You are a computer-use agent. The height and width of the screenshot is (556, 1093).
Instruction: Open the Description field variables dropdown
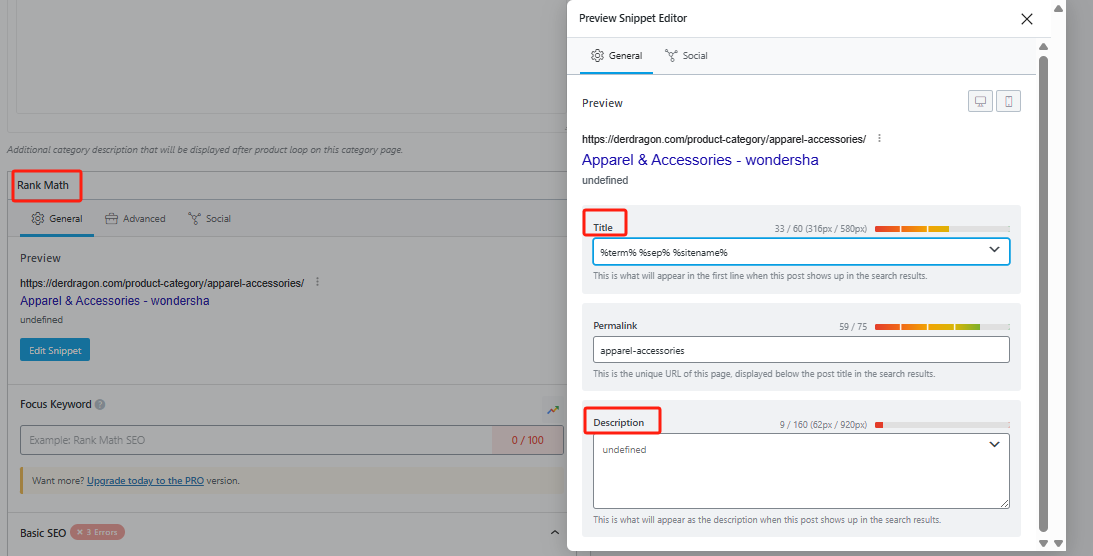pos(994,445)
